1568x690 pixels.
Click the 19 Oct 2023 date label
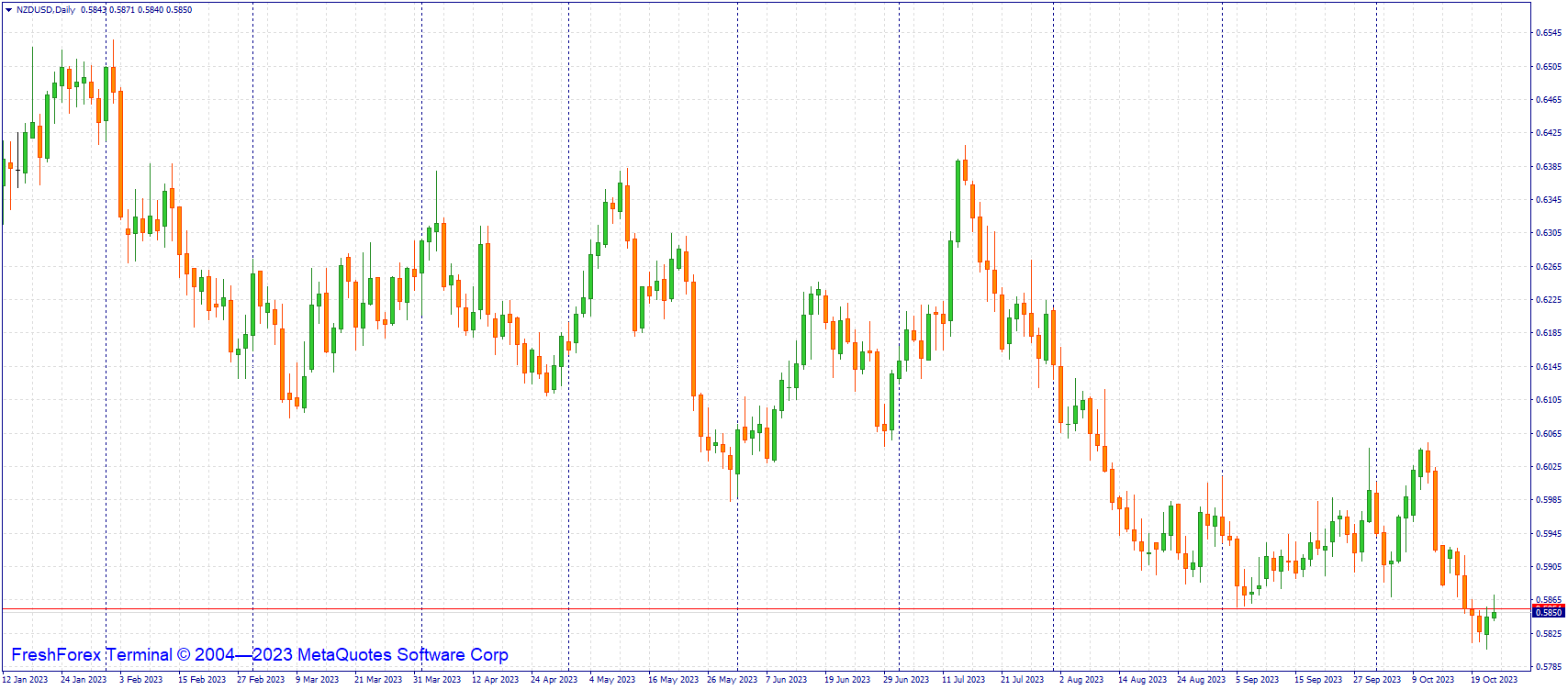[1494, 680]
